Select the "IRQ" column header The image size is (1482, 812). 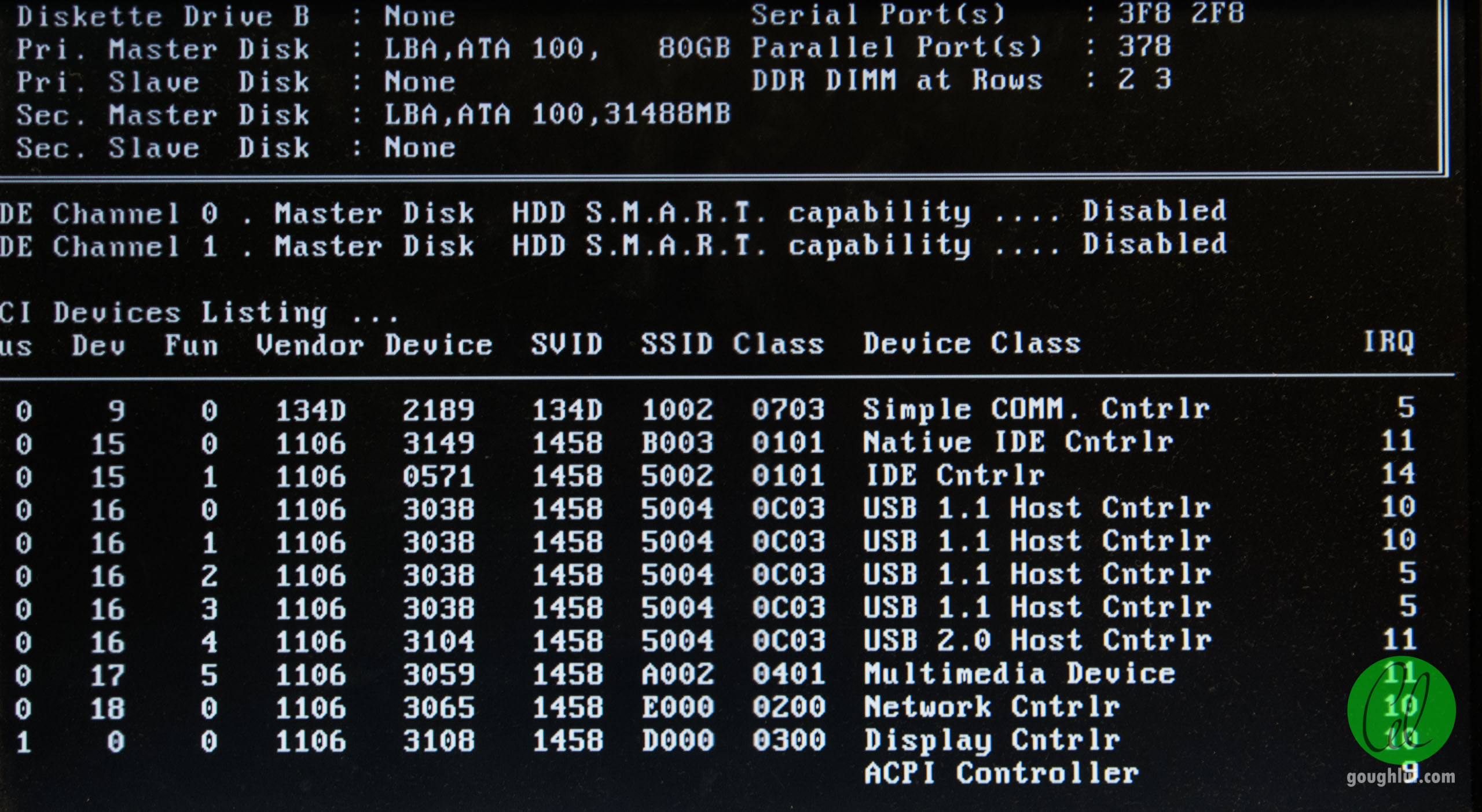(1389, 342)
